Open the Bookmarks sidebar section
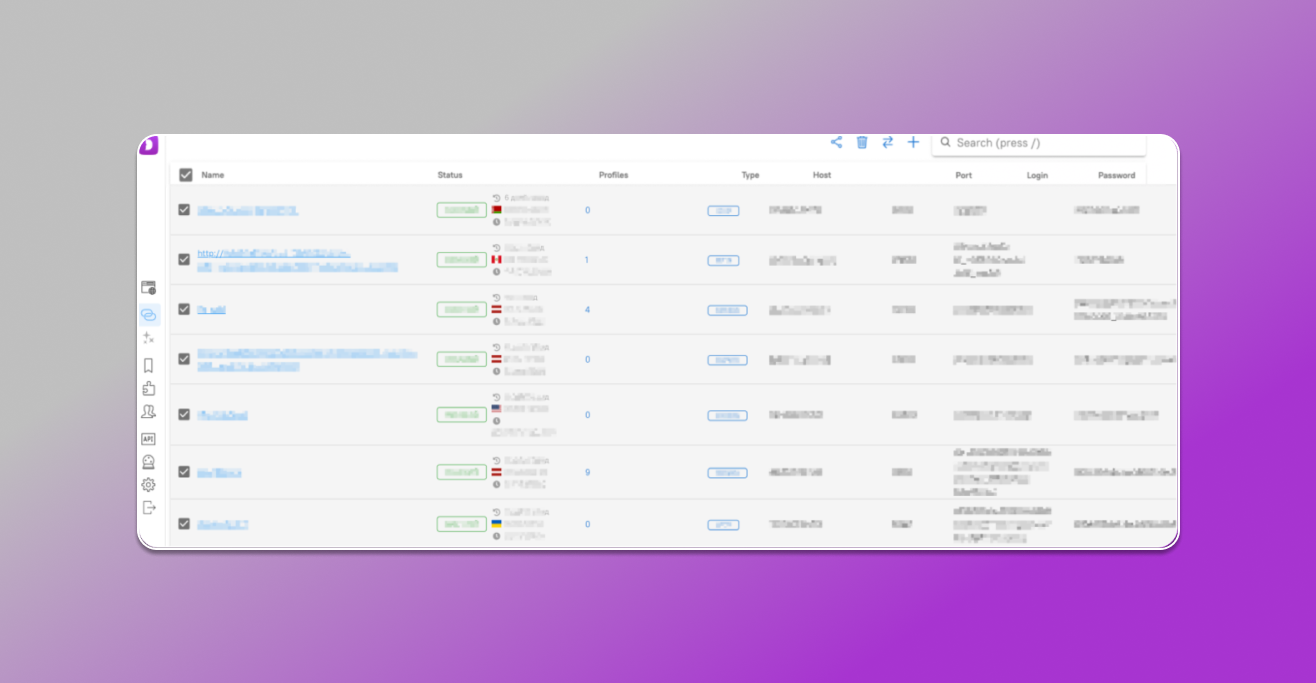 click(148, 363)
